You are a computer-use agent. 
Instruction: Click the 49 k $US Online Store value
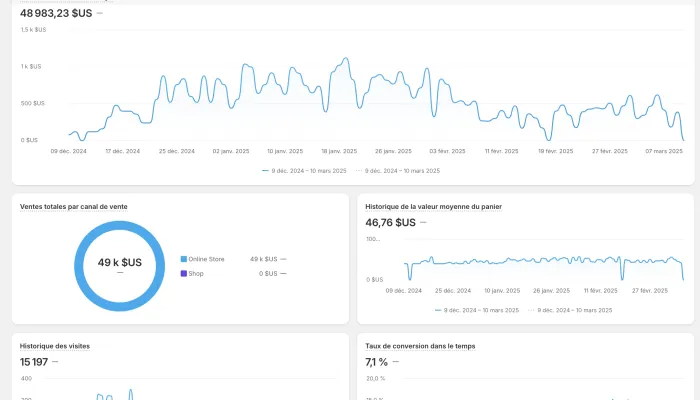click(263, 259)
